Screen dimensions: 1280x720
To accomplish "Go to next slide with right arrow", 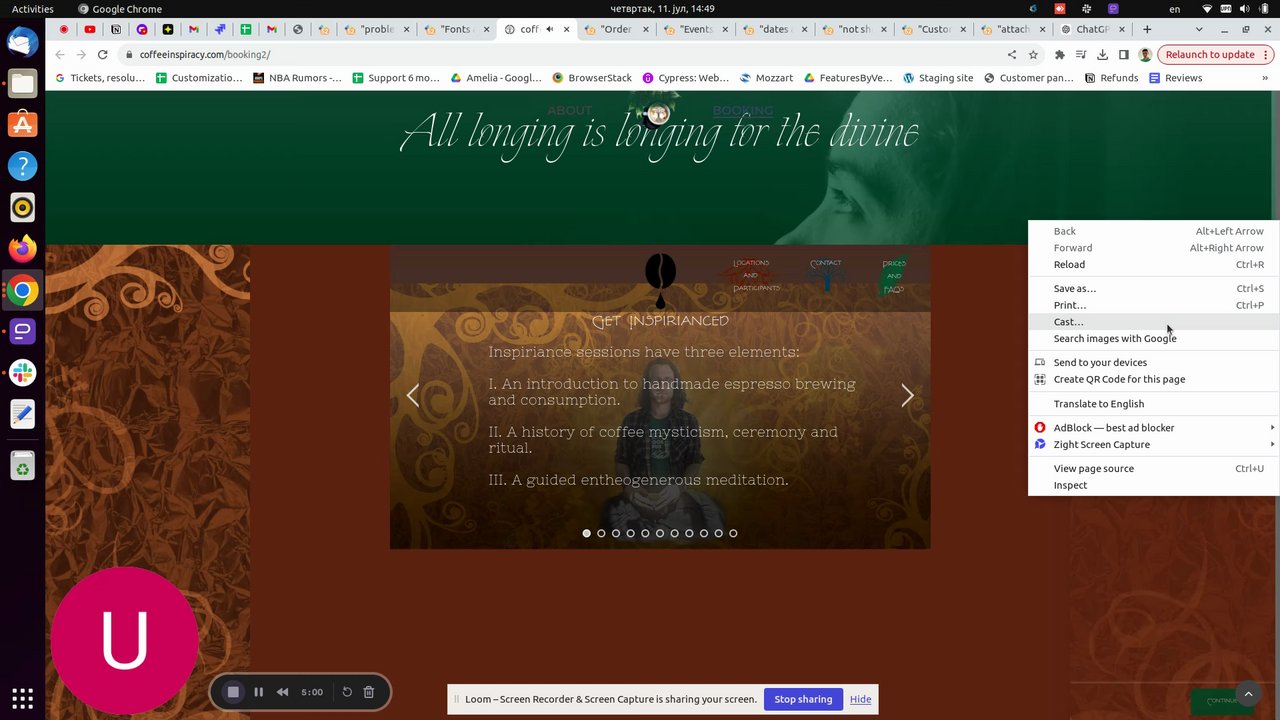I will [907, 396].
